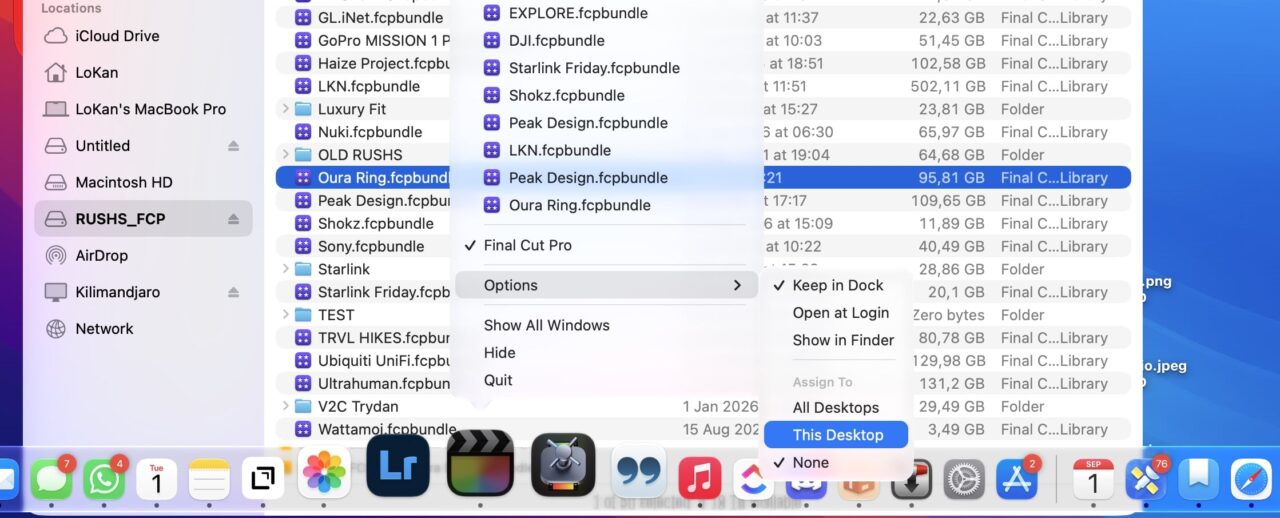1280x518 pixels.
Task: Assign to All Desktops
Action: point(836,408)
